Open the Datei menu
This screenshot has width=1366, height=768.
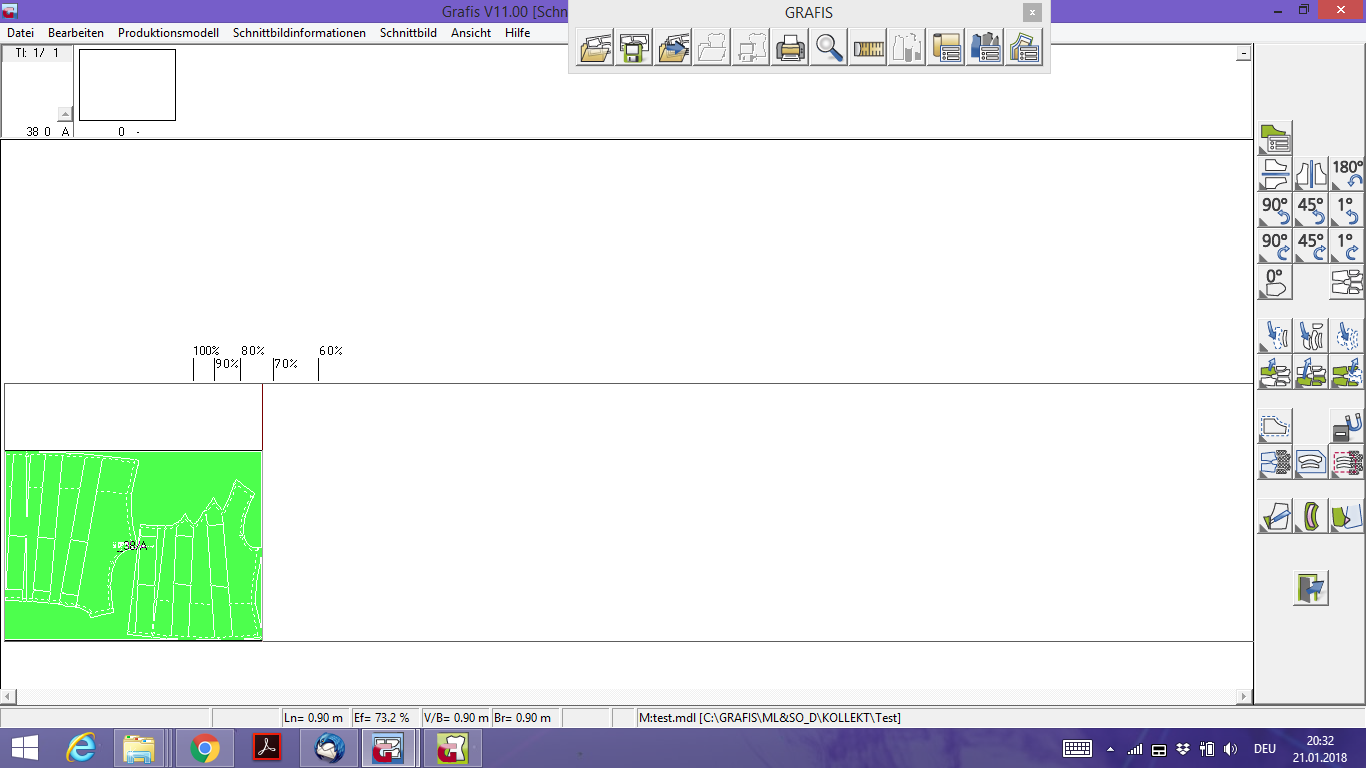pyautogui.click(x=20, y=33)
